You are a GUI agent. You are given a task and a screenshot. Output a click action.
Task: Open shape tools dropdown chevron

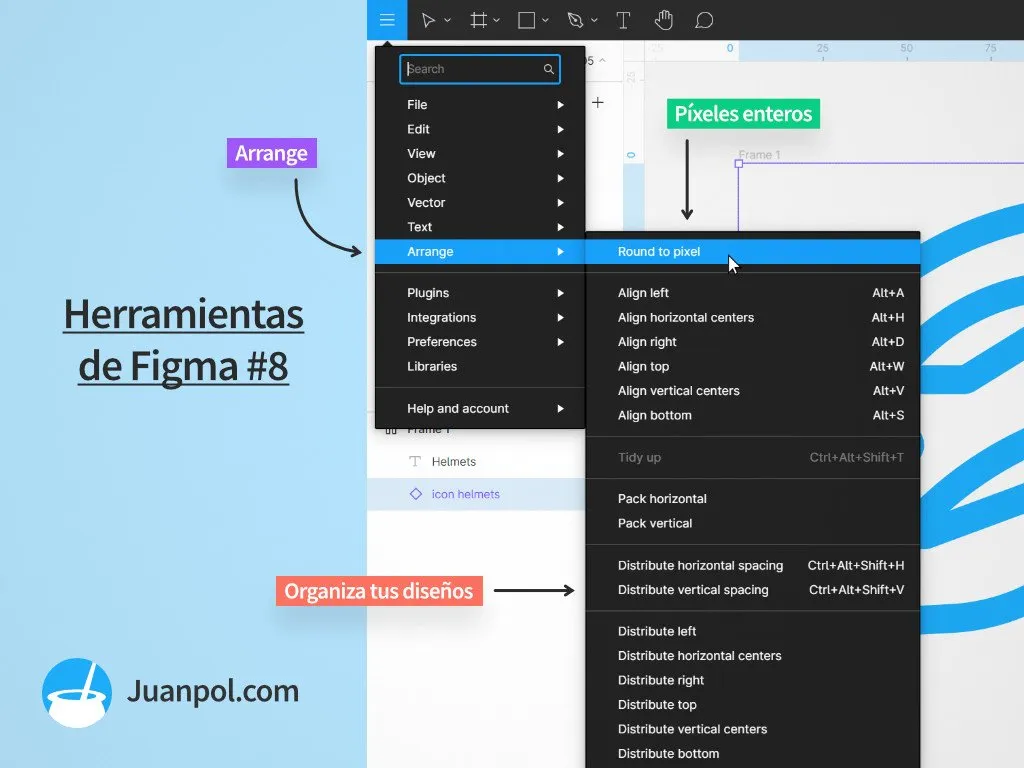click(x=545, y=20)
